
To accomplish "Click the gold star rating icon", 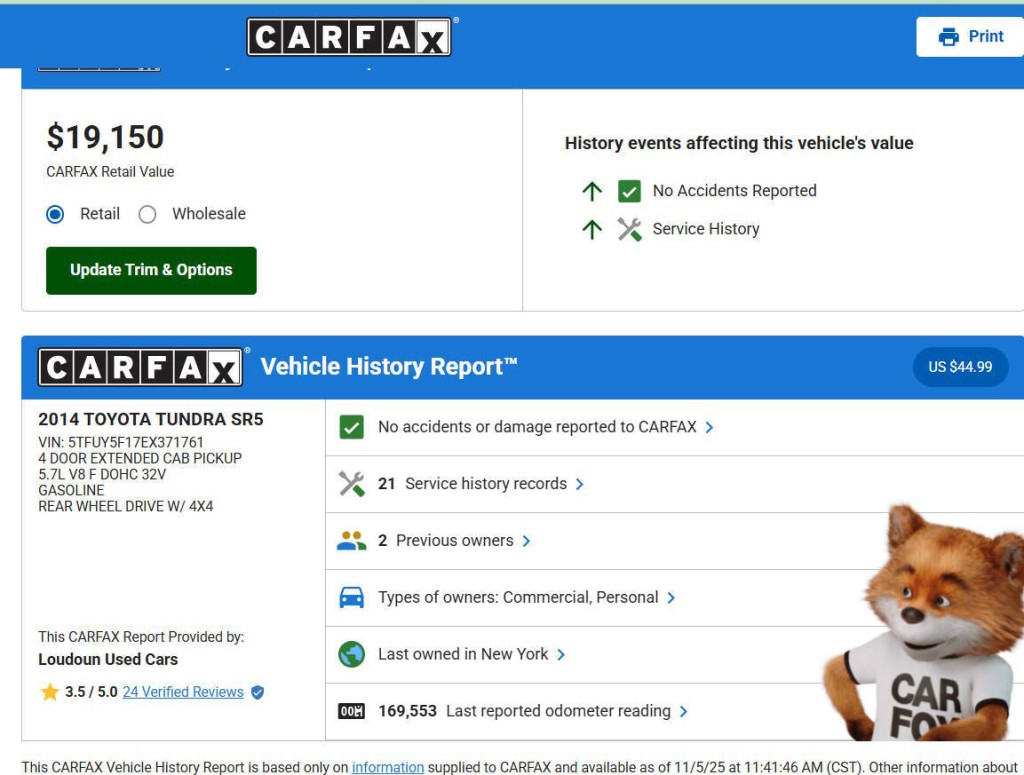I will coord(50,692).
